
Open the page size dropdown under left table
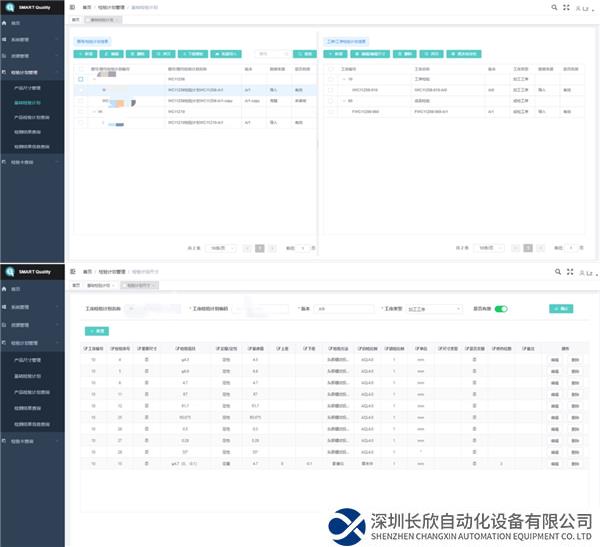221,246
